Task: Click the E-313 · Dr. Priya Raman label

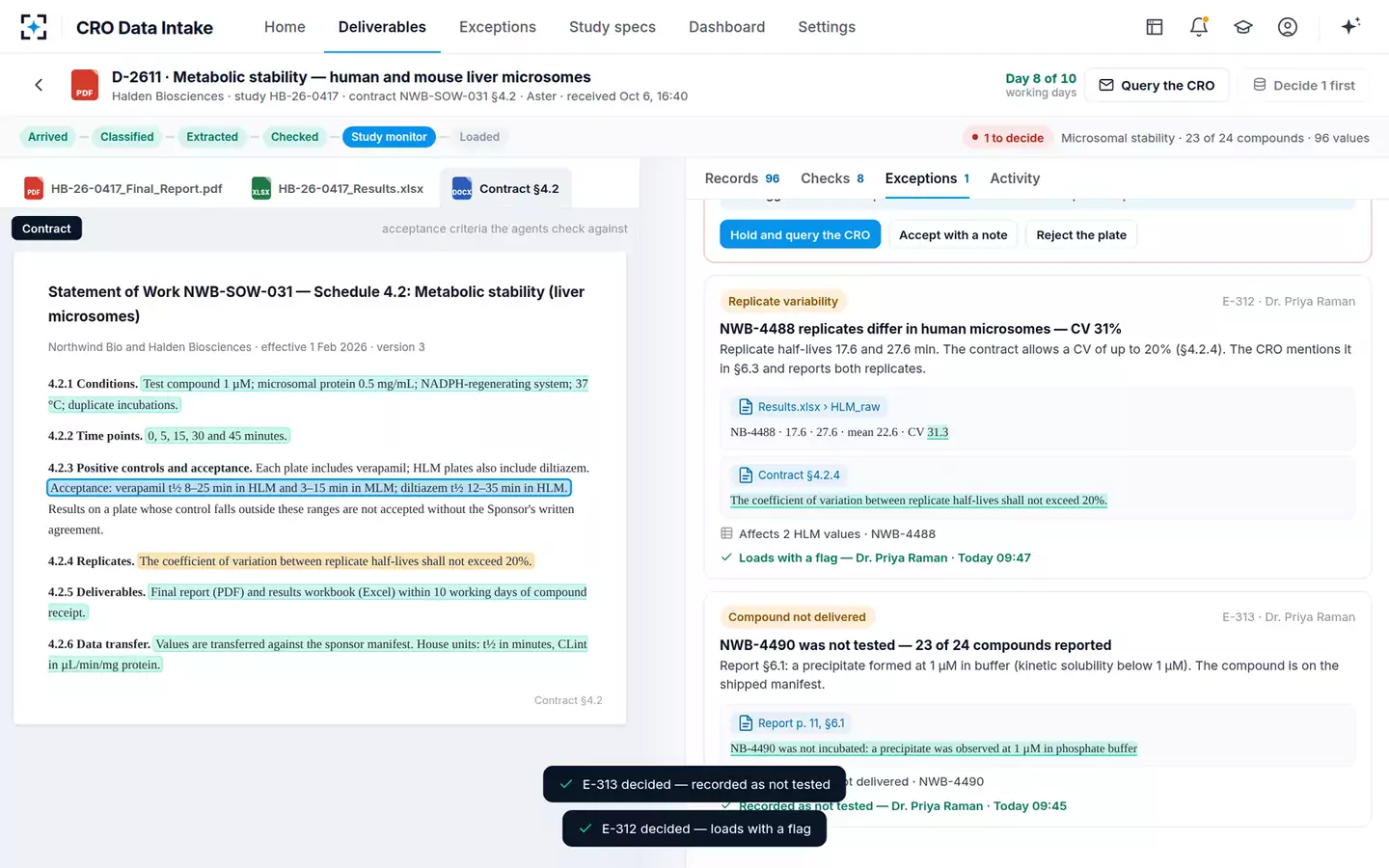Action: [1289, 617]
